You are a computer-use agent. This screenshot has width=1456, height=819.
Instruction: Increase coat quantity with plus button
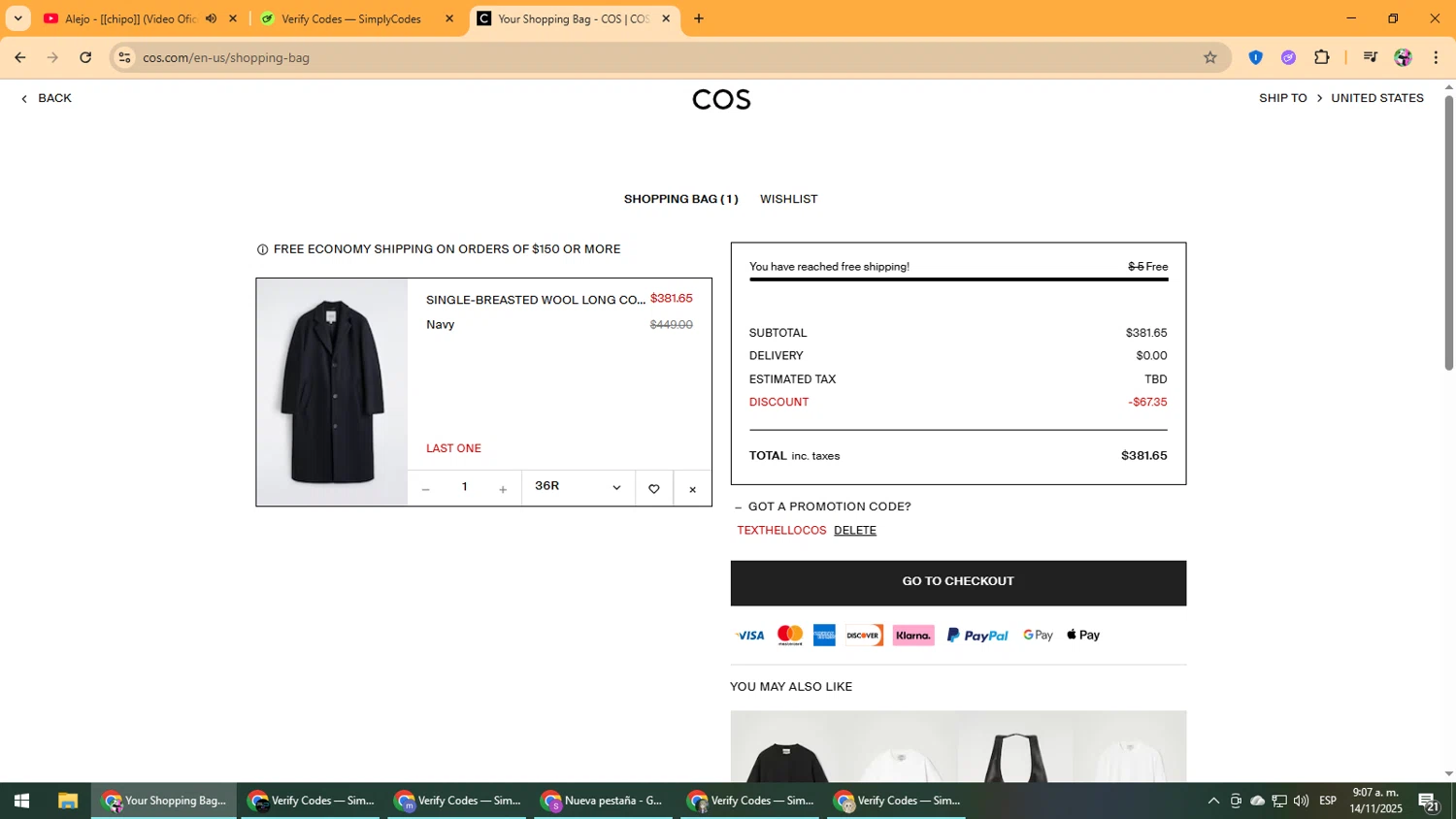[x=503, y=489]
